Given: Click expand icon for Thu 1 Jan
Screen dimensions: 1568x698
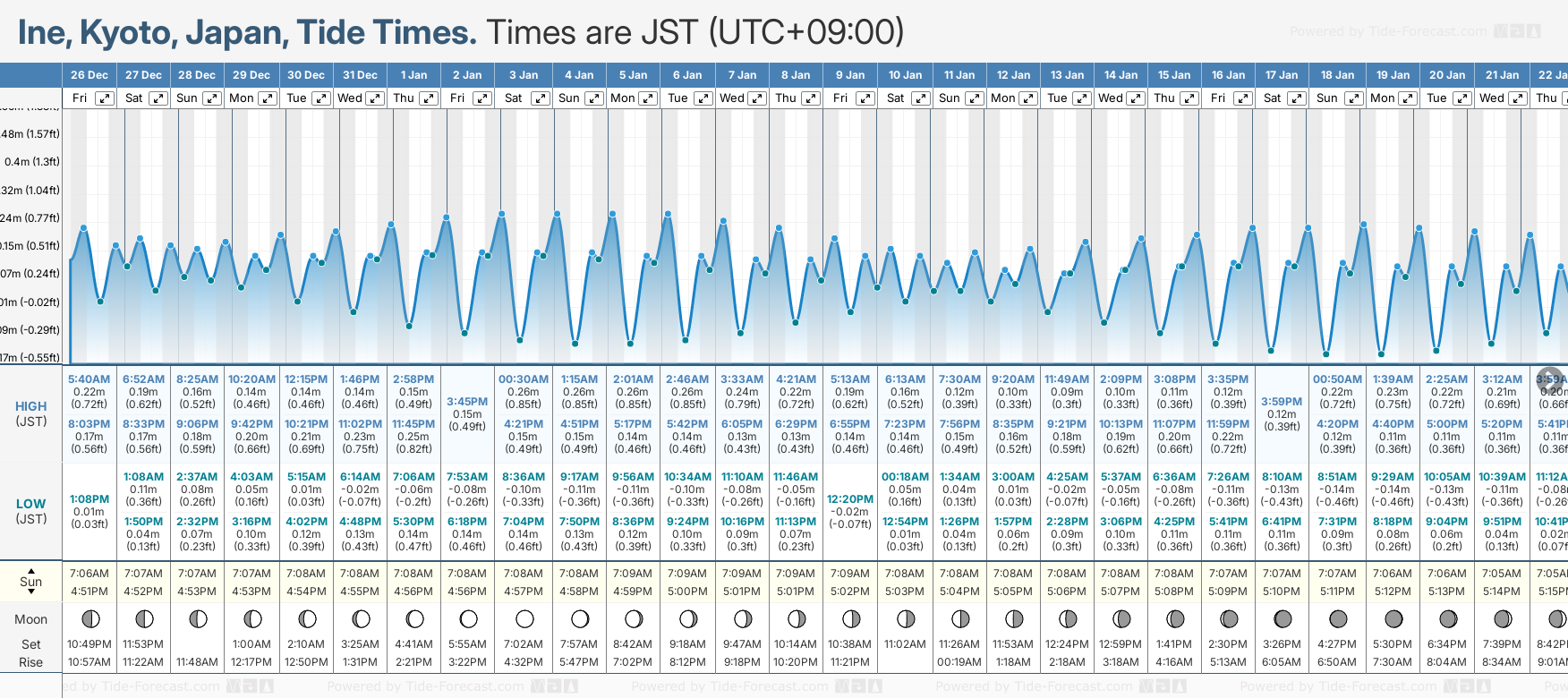Looking at the screenshot, I should pos(429,98).
